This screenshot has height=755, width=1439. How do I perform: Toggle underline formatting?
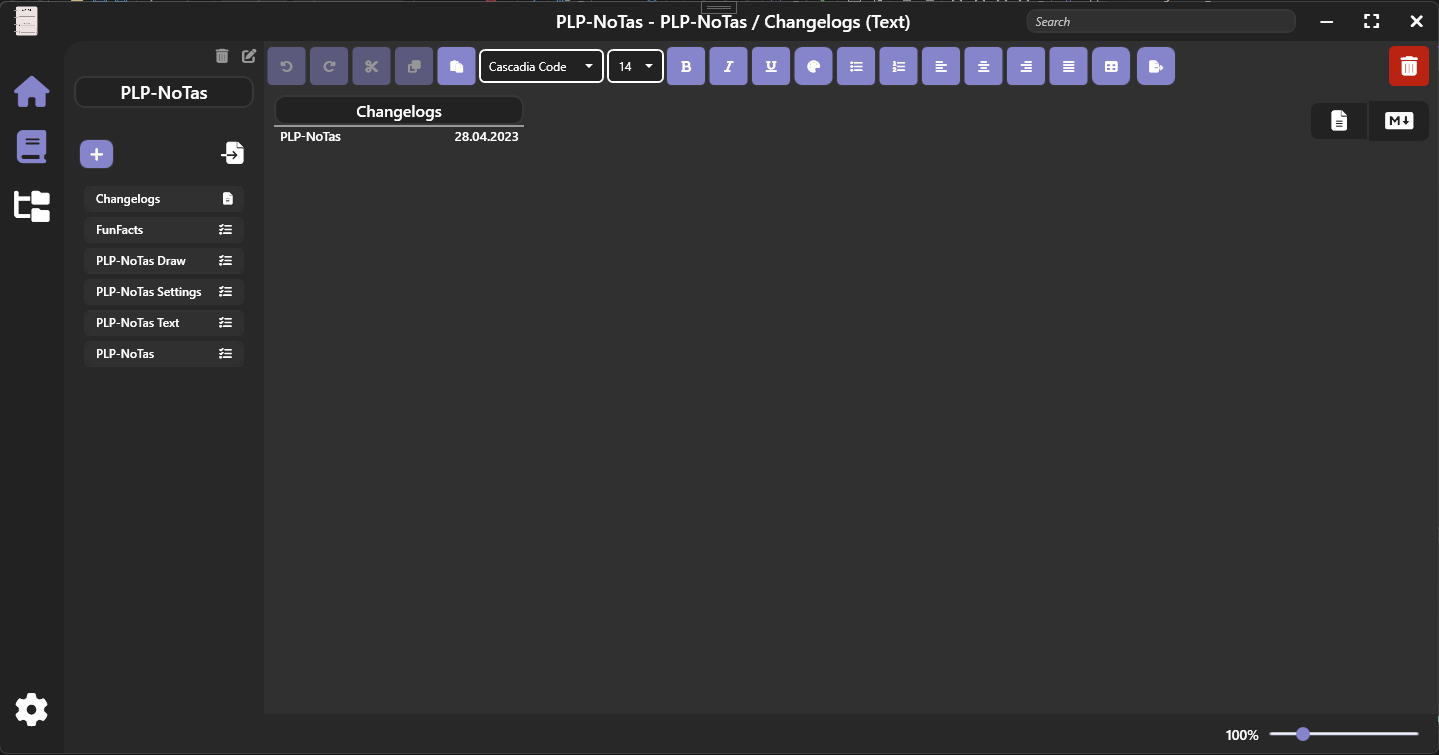[x=771, y=65]
